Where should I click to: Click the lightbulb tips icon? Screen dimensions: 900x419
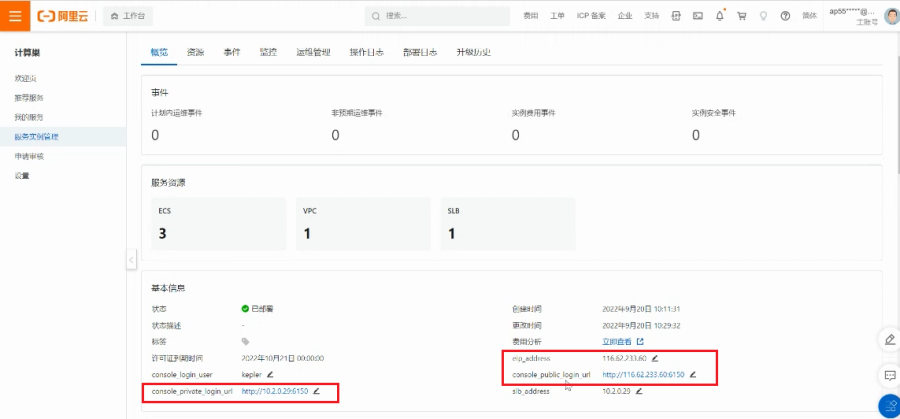coord(763,16)
